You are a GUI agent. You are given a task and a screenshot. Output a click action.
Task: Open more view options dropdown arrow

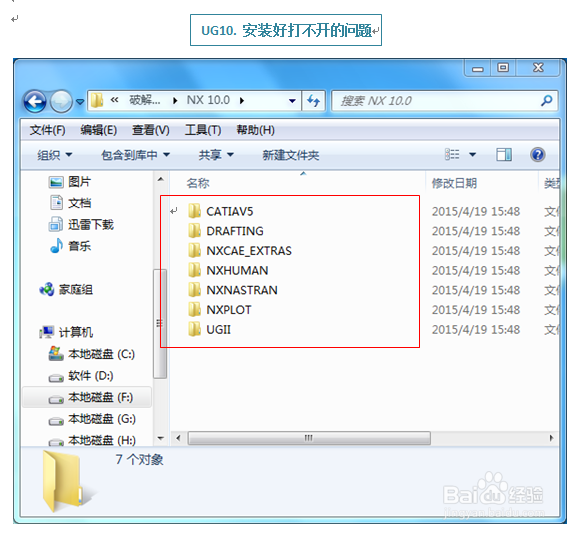point(473,154)
